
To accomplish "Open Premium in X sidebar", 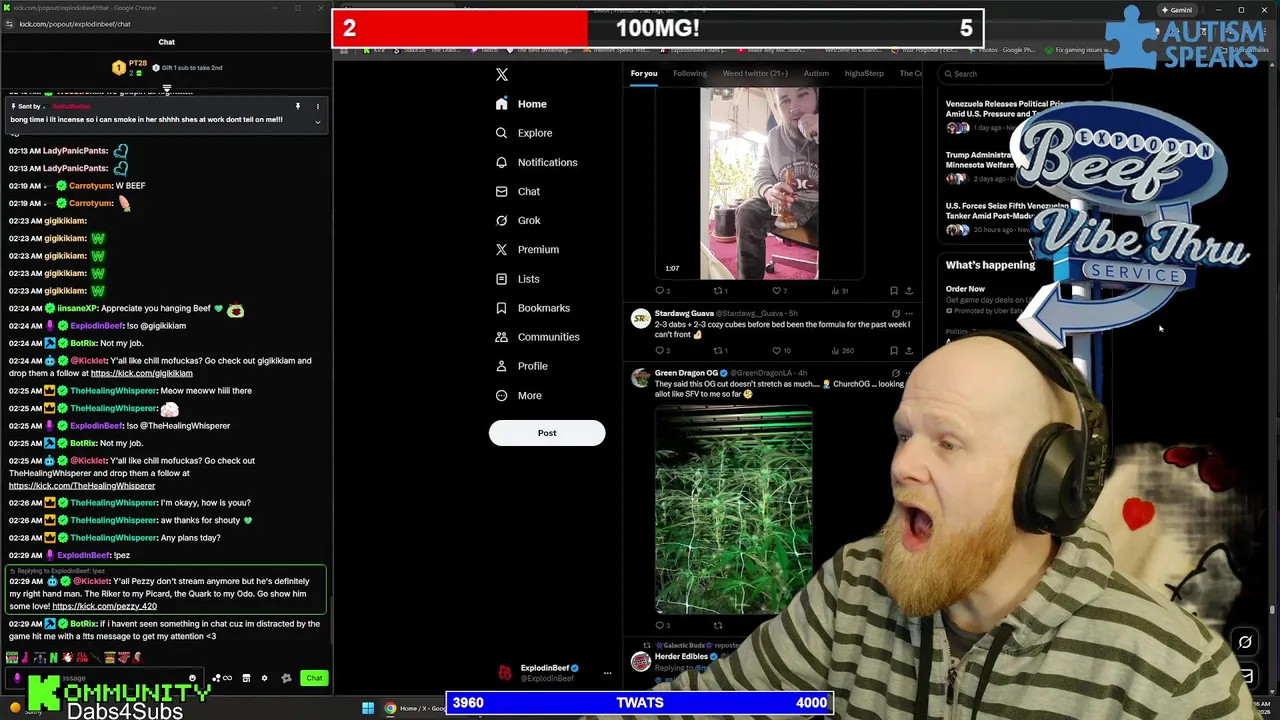I will coord(527,249).
